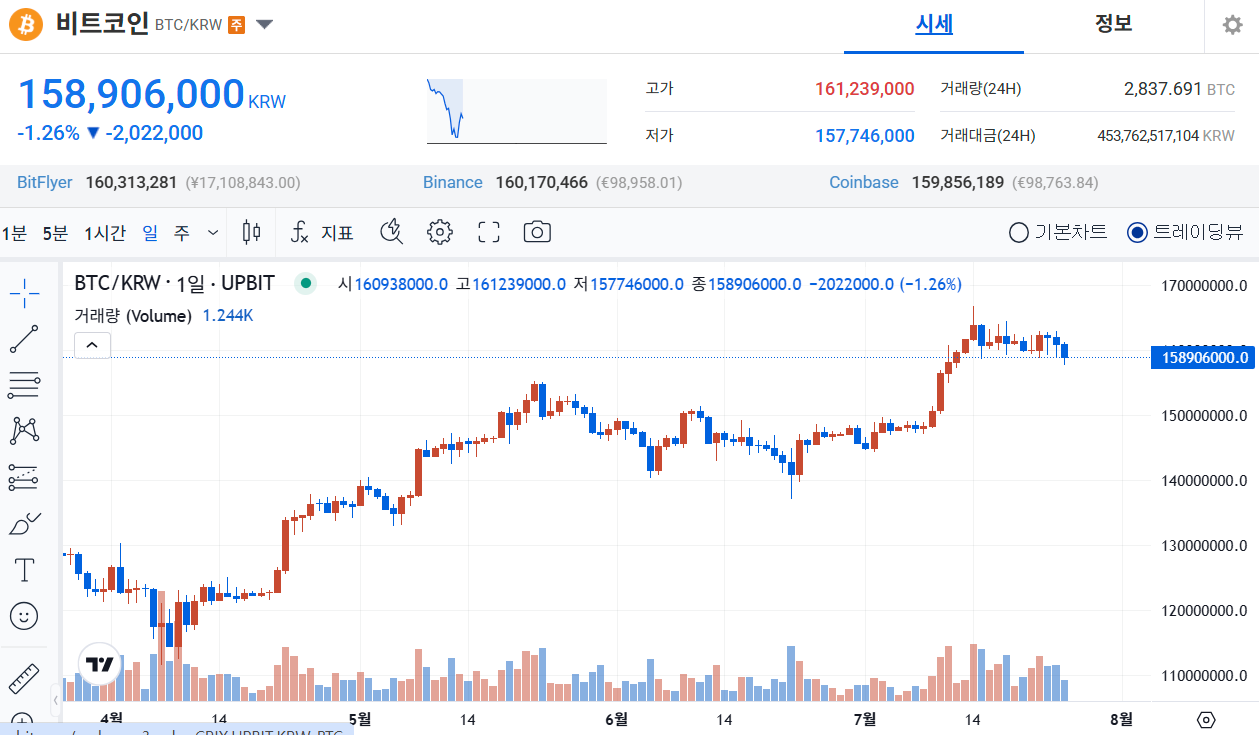Click the 24H volume 2,837.691 BTC
Image resolution: width=1259 pixels, height=735 pixels.
[1179, 89]
